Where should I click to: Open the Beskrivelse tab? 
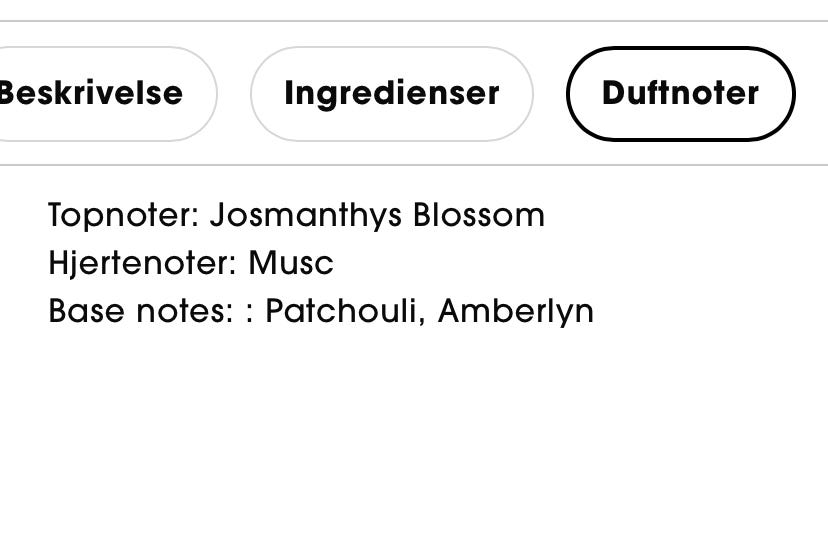tap(95, 94)
